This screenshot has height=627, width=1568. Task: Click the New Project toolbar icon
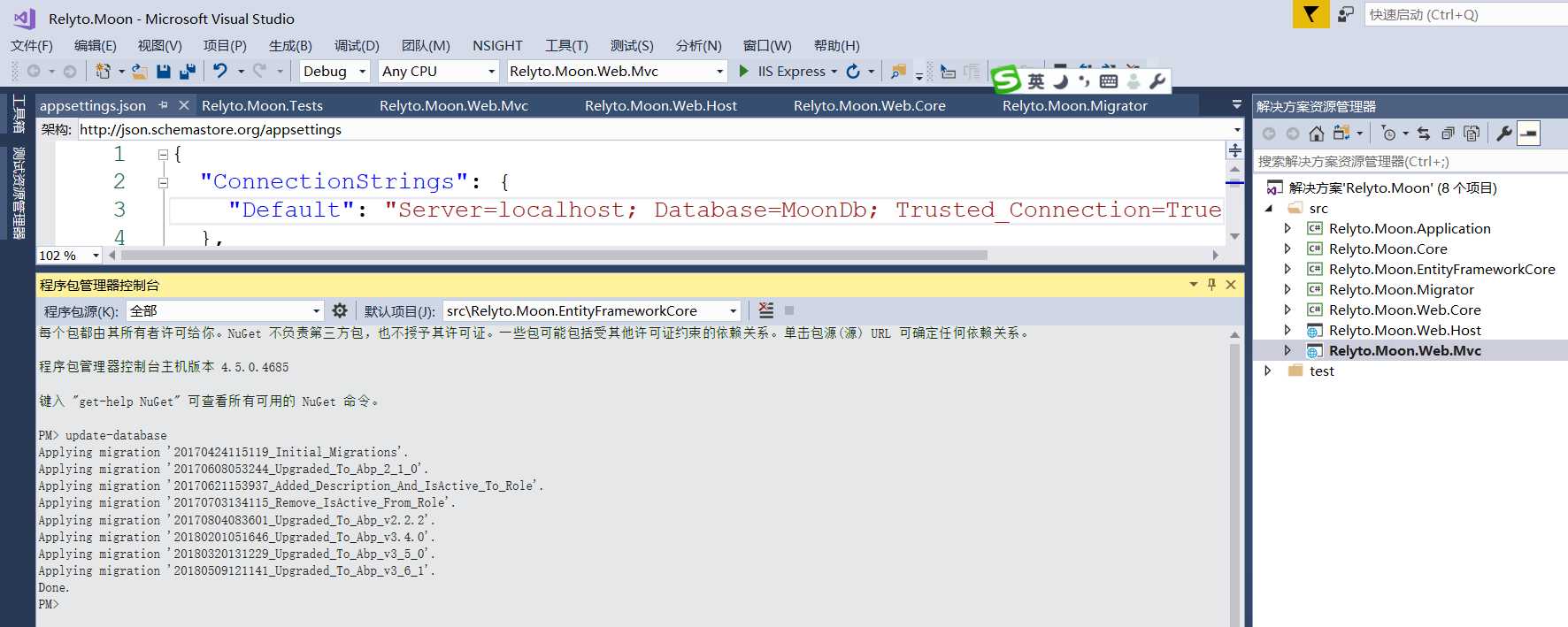(103, 71)
